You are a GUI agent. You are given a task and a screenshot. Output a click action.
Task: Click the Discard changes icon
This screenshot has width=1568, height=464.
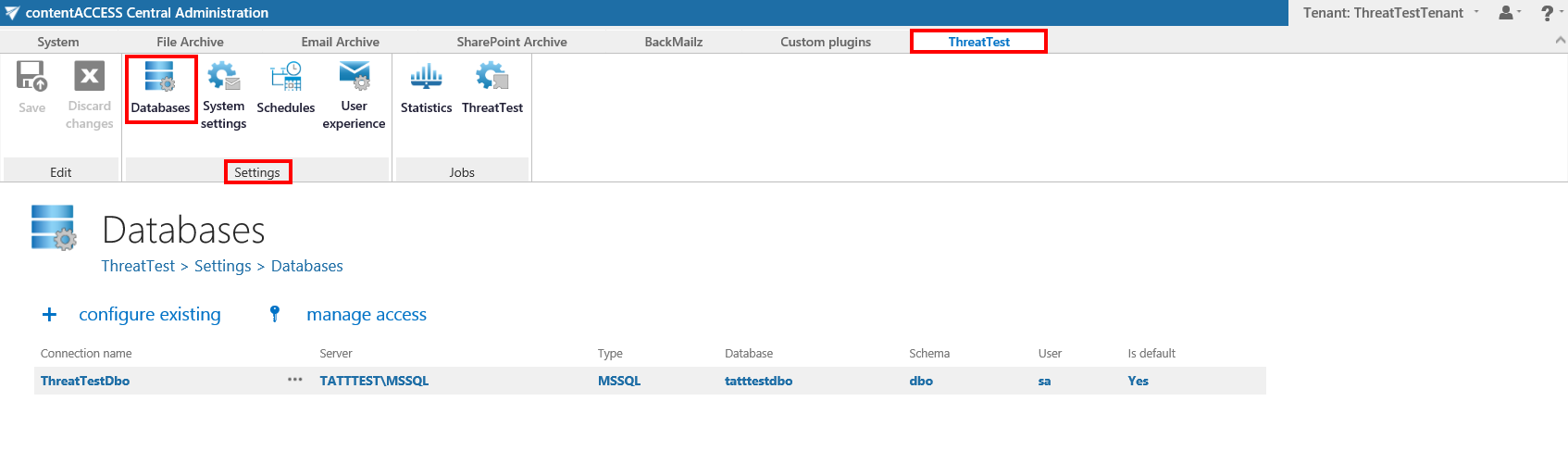point(90,77)
